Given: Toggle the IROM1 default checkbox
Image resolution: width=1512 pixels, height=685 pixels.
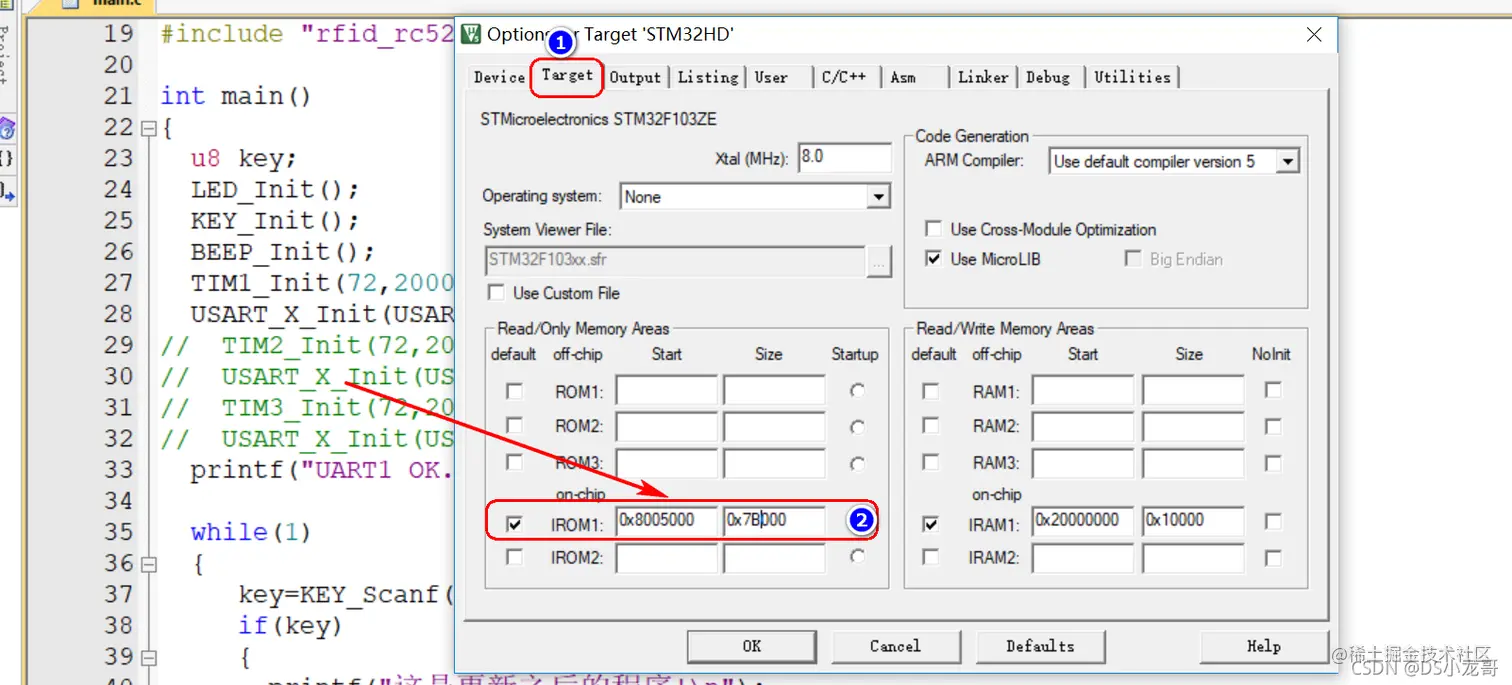Looking at the screenshot, I should pyautogui.click(x=514, y=523).
